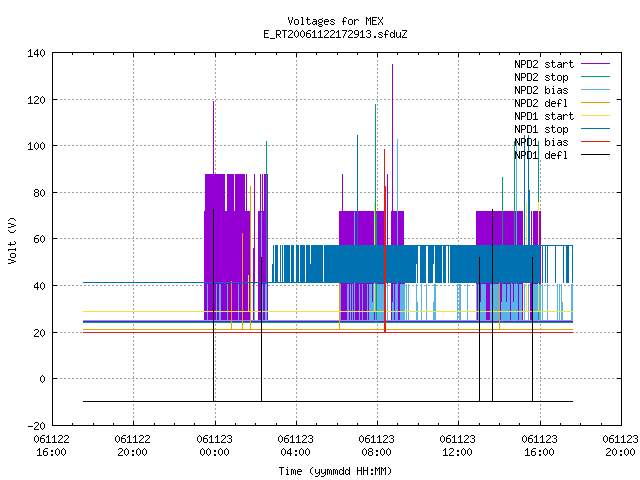Viewport: 640px width, 480px height.
Task: Click the Time (yymmdd HH:MM) axis label
Action: point(335,471)
